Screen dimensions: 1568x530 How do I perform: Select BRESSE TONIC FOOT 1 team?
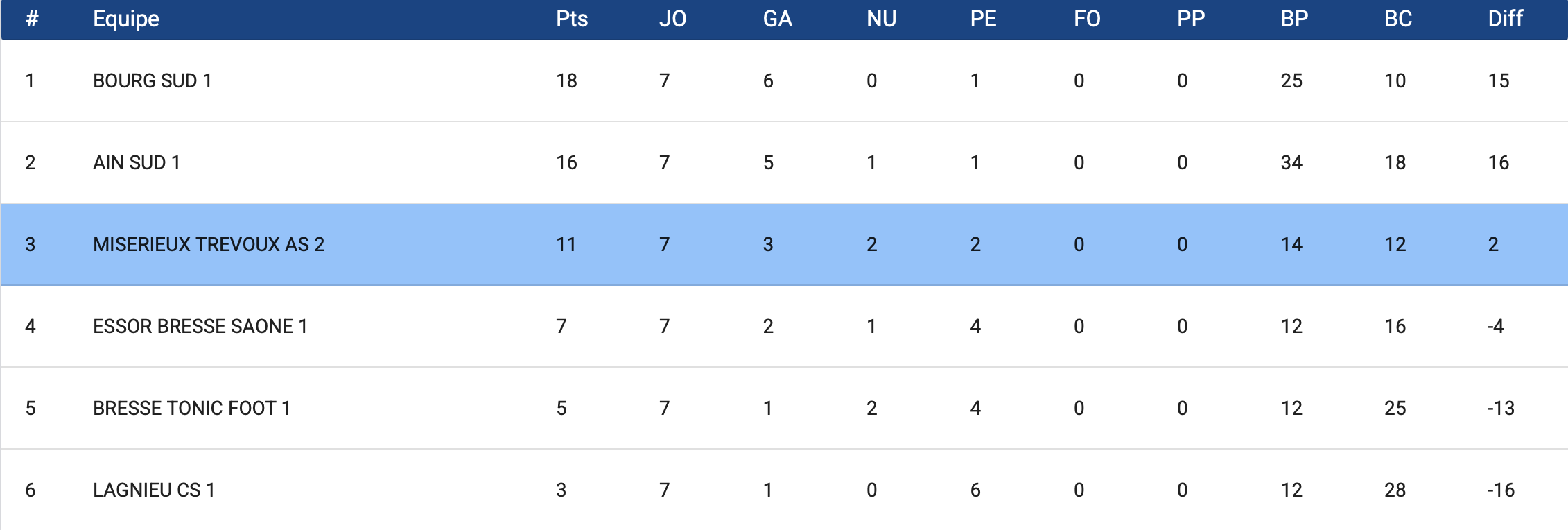point(191,409)
